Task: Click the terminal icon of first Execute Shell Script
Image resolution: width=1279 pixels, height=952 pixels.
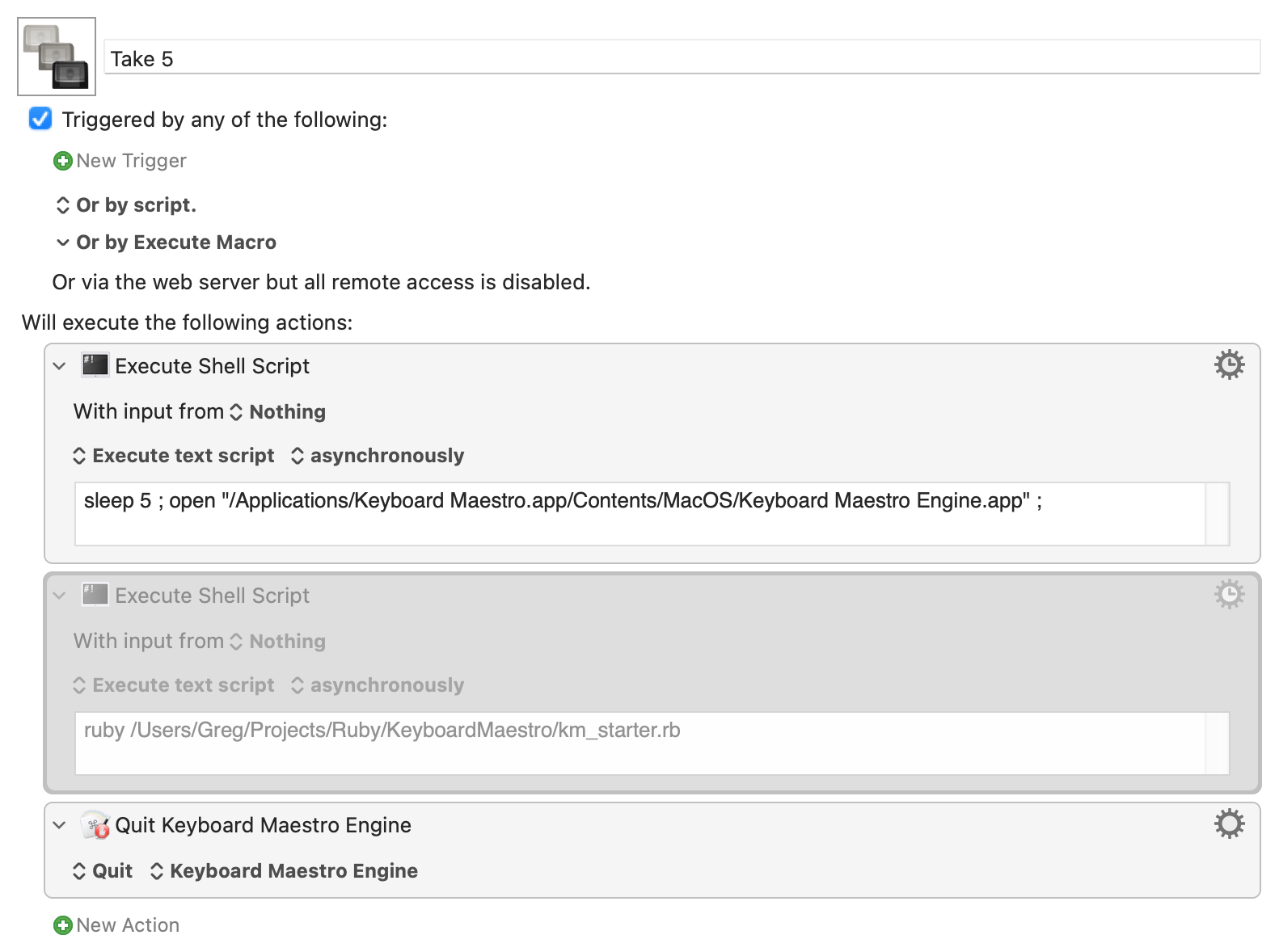Action: (95, 365)
